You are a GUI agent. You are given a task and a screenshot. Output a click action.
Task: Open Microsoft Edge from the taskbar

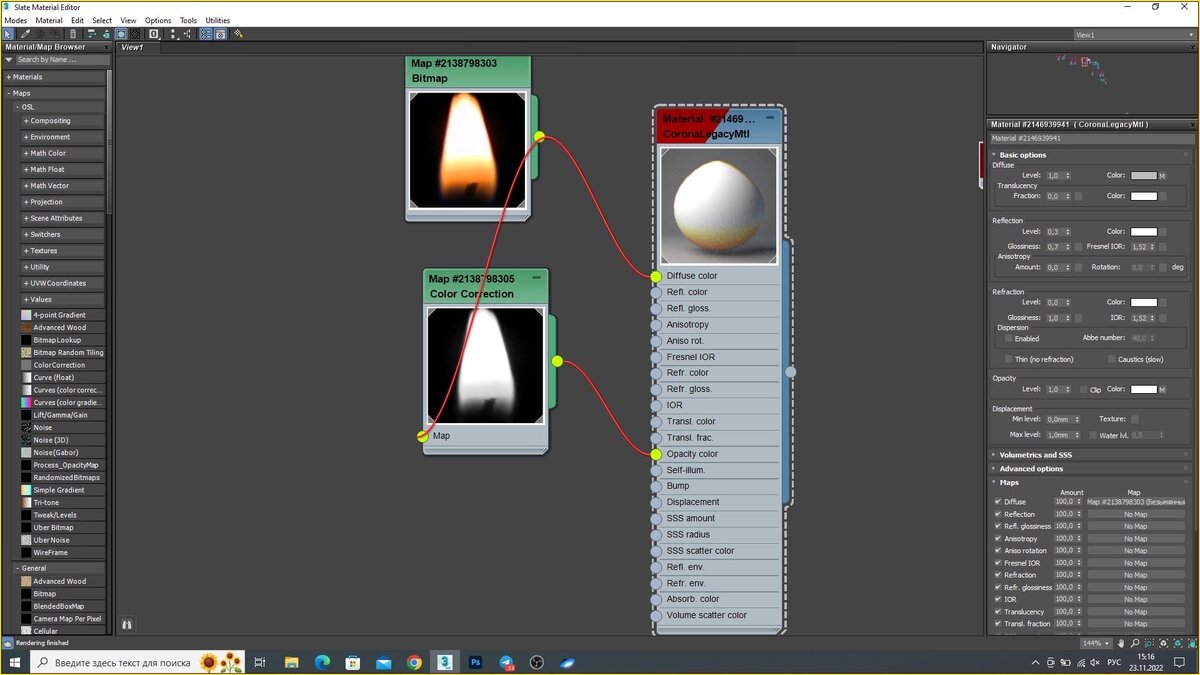click(322, 662)
